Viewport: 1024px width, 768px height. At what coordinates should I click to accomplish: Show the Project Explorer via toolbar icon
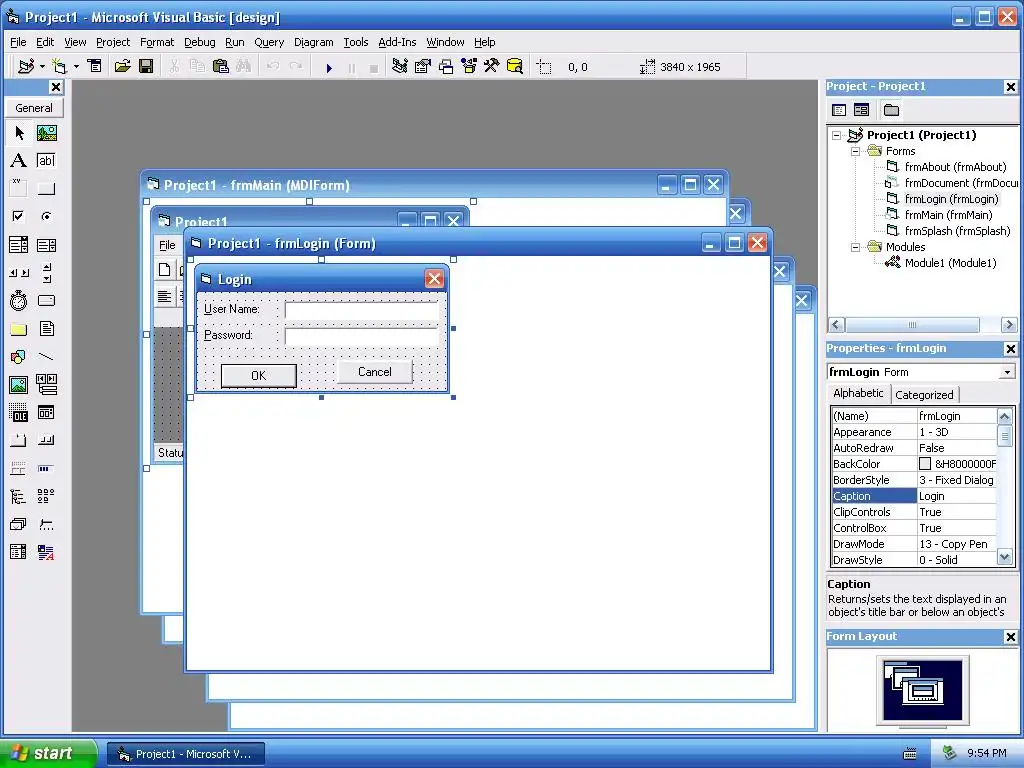click(400, 66)
